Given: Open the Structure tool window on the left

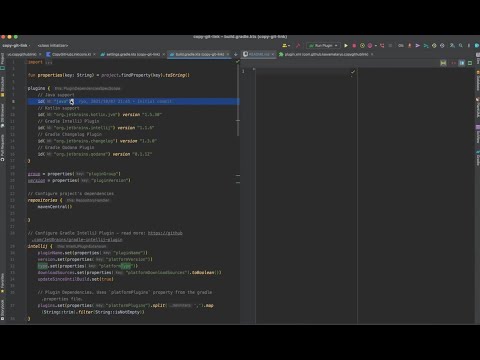Looking at the screenshot, I should click(x=2, y=87).
